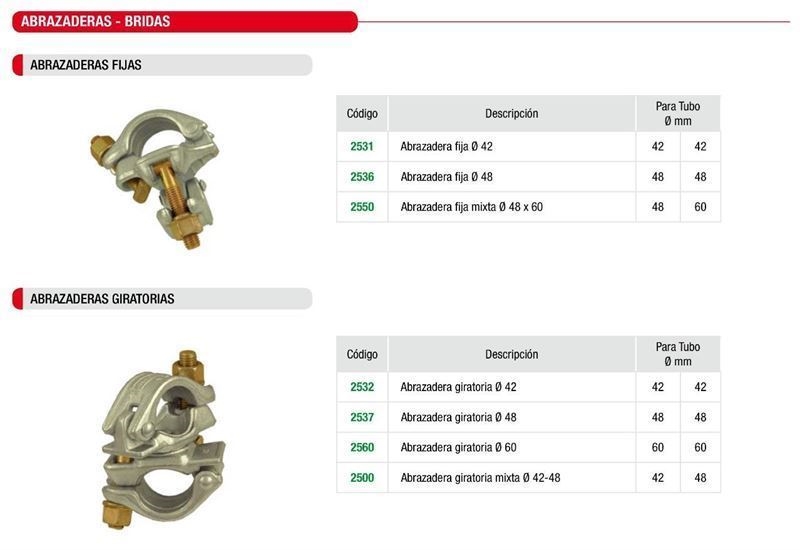Select description Abrazadera giratoria mixta Ø 42-48
The image size is (800, 550).
click(480, 478)
